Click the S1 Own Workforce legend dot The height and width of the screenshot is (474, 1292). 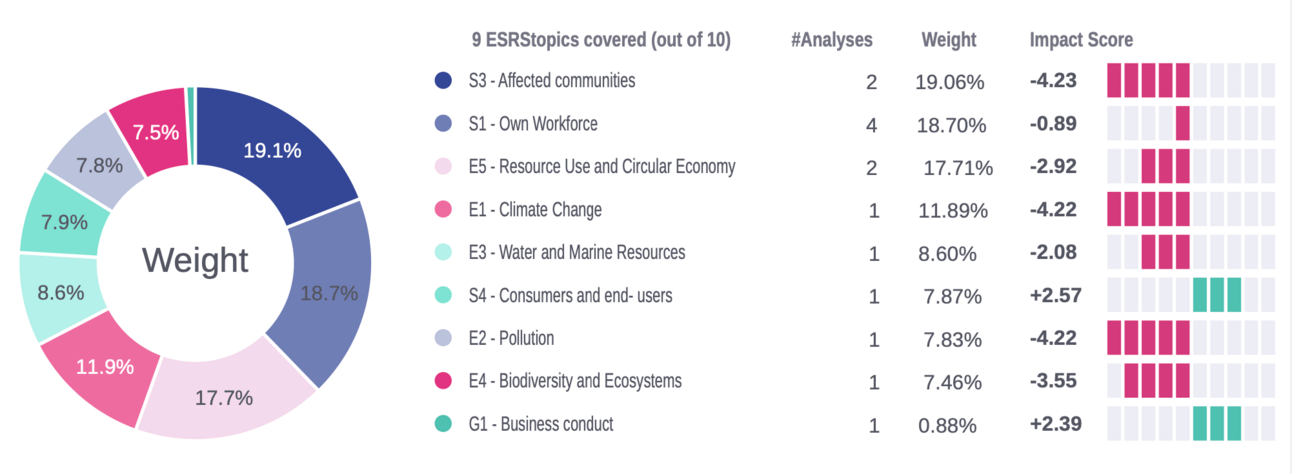(x=443, y=124)
